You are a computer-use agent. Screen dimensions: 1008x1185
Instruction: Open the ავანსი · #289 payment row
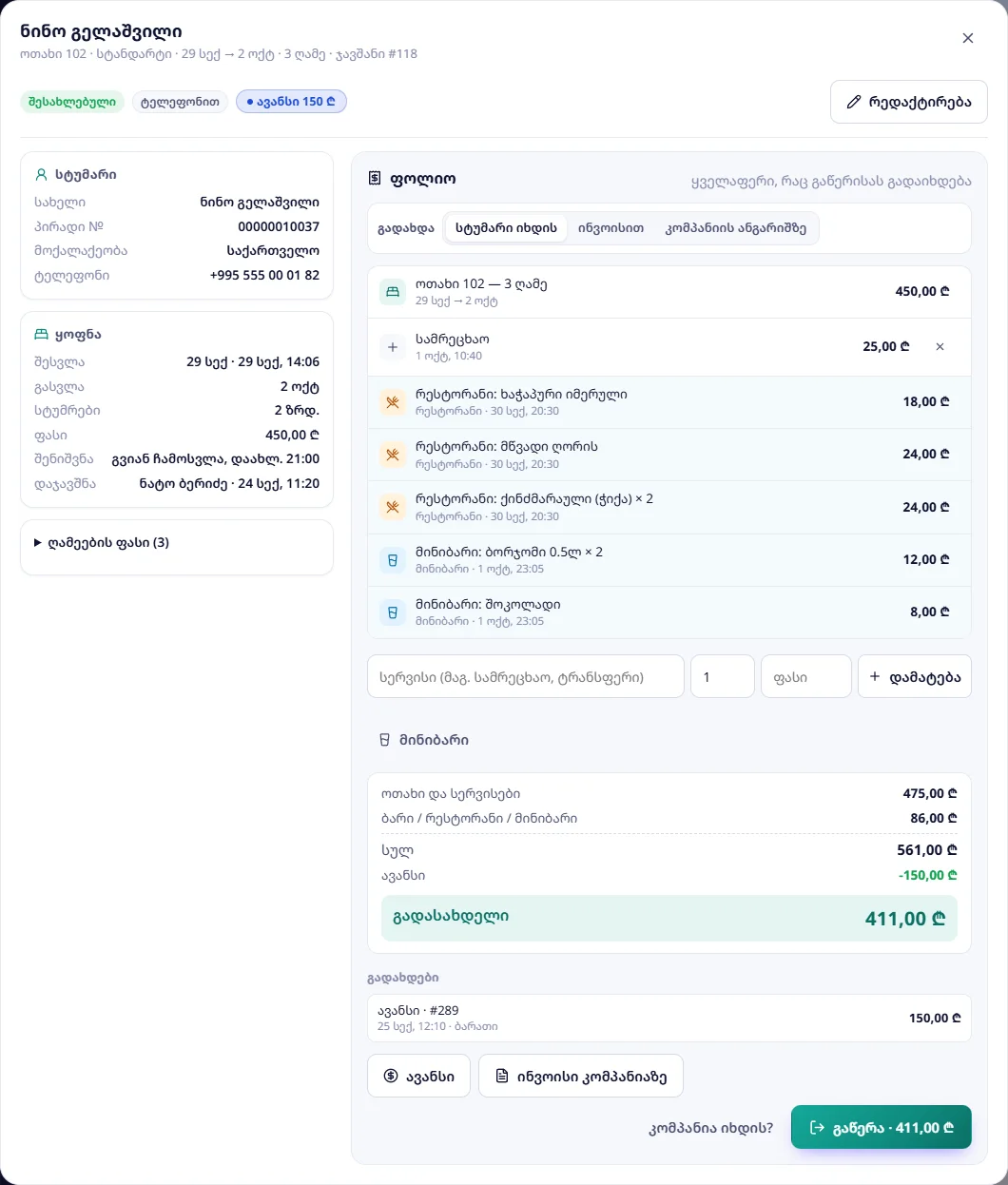(x=669, y=1018)
